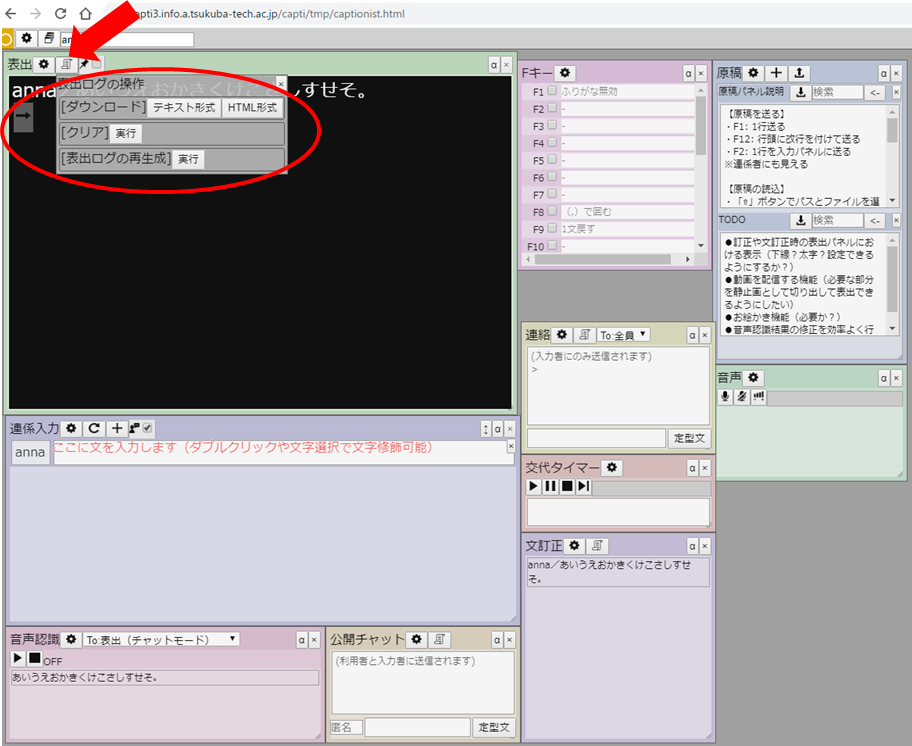The height and width of the screenshot is (746, 912).
Task: Download the TODO manuscript
Action: (800, 220)
